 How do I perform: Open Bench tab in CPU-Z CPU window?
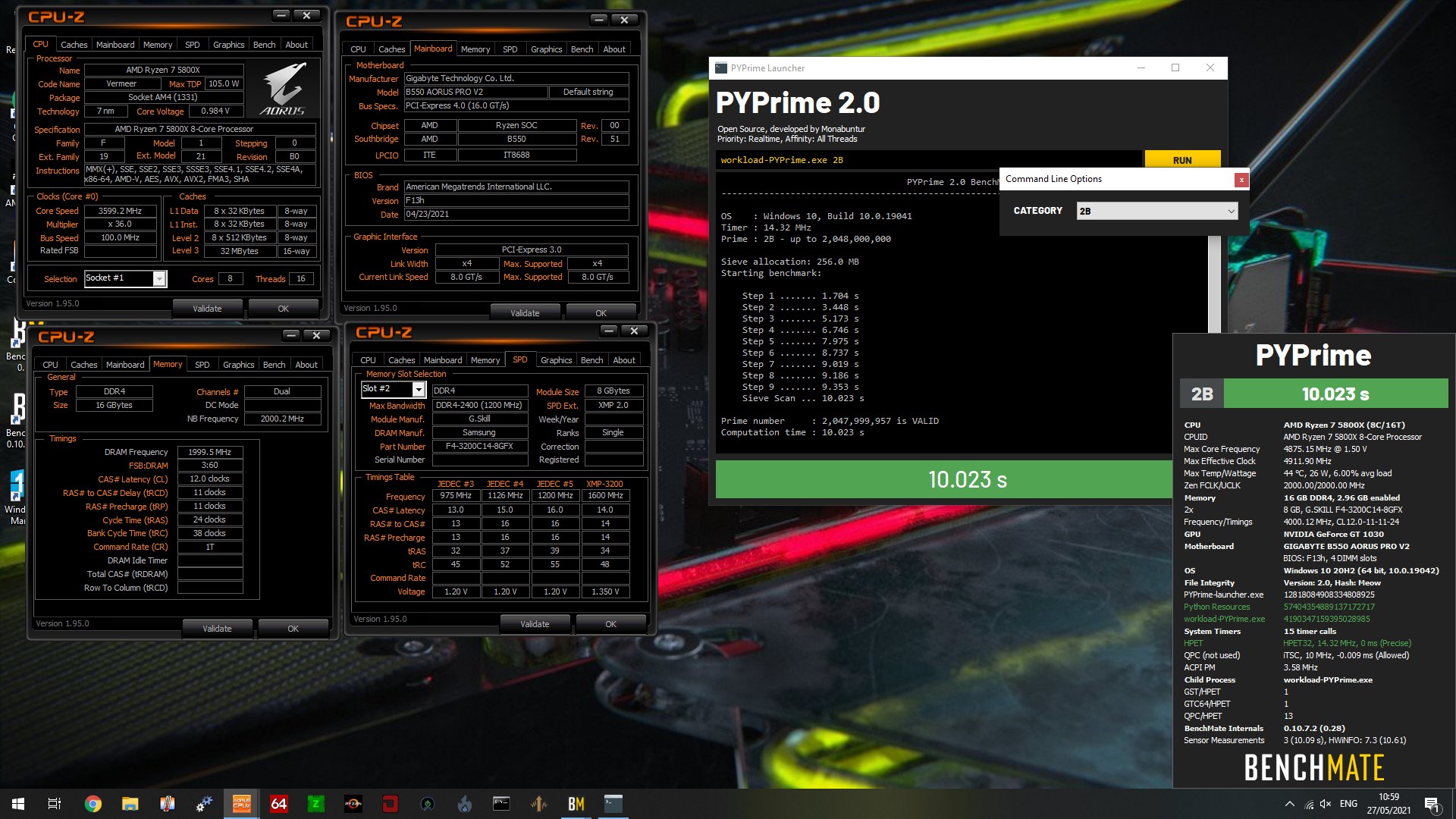264,45
